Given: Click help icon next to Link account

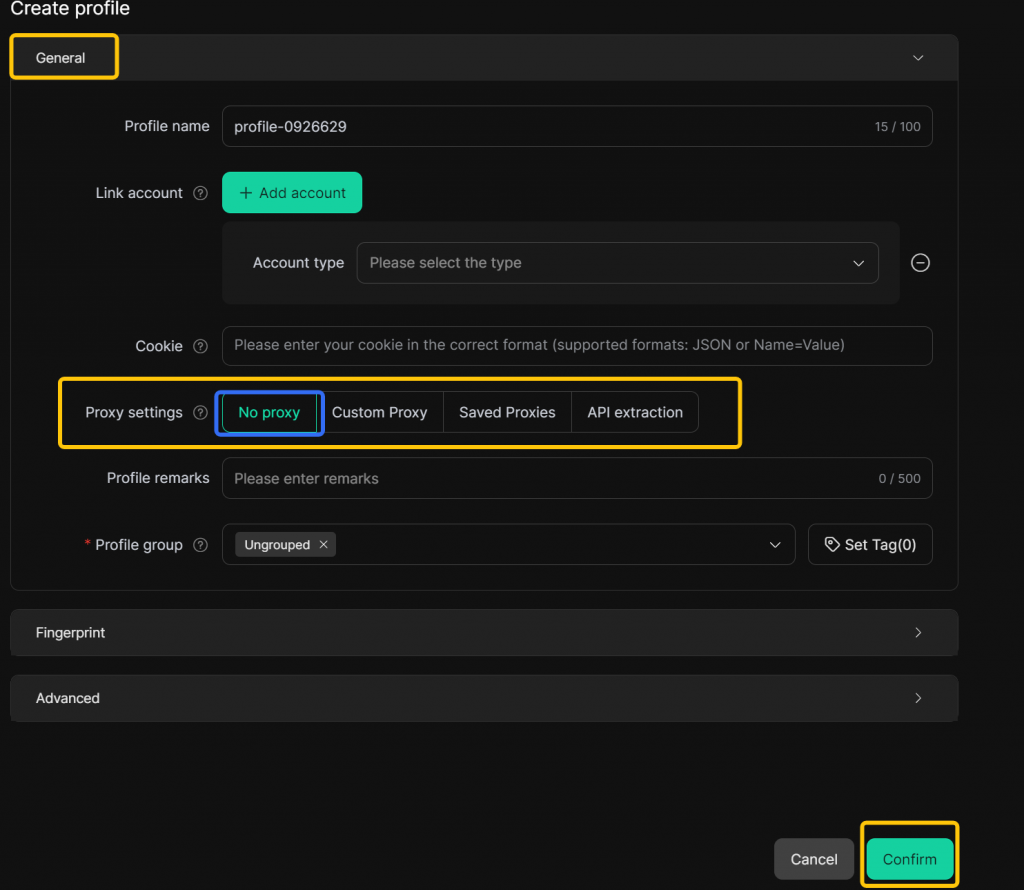Looking at the screenshot, I should (x=200, y=193).
